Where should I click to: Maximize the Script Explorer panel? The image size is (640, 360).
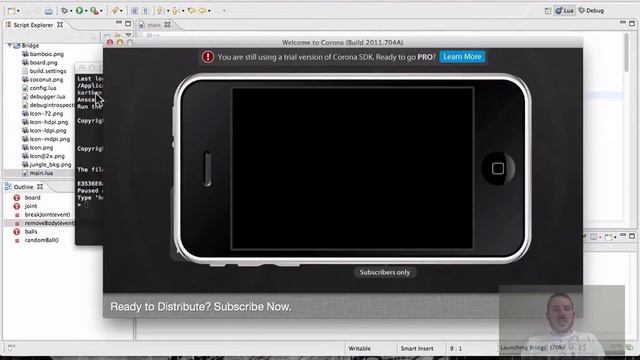pos(128,23)
